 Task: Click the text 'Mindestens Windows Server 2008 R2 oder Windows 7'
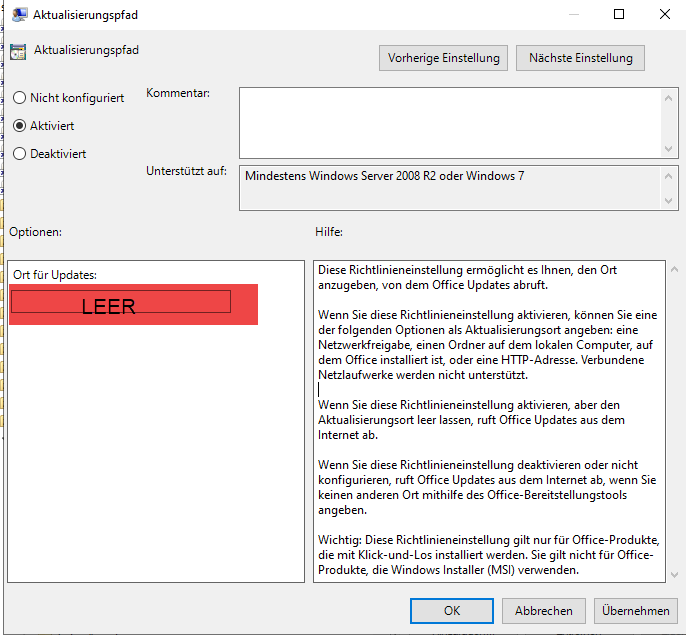pyautogui.click(x=385, y=176)
